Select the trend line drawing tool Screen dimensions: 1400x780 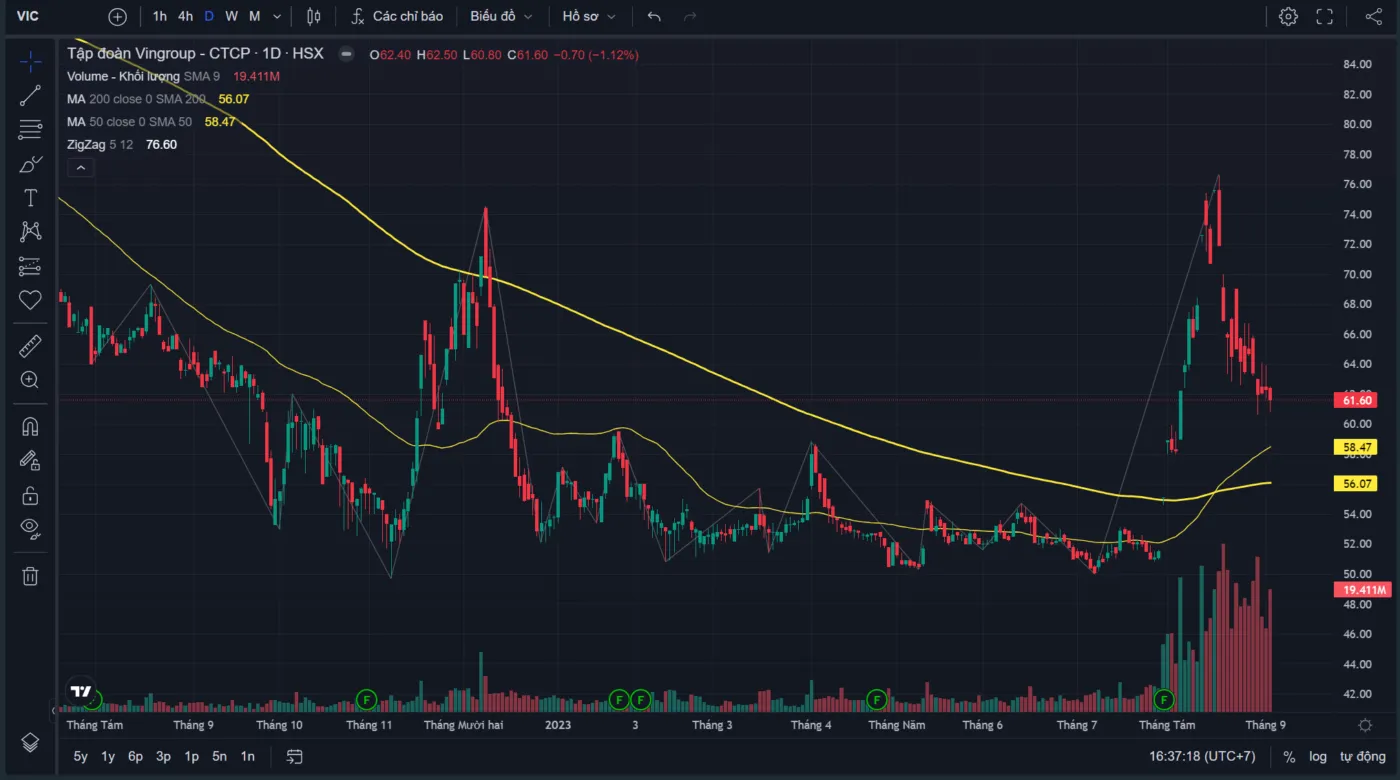[x=30, y=96]
